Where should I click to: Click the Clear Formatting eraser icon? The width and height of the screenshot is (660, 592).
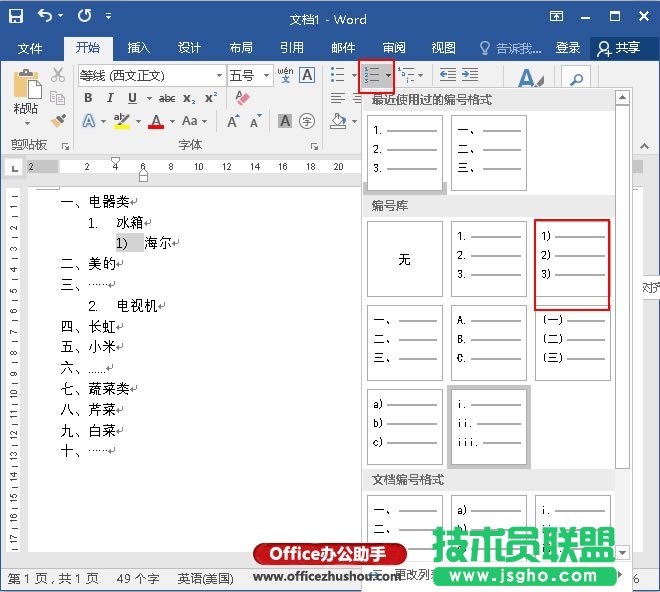coord(242,98)
